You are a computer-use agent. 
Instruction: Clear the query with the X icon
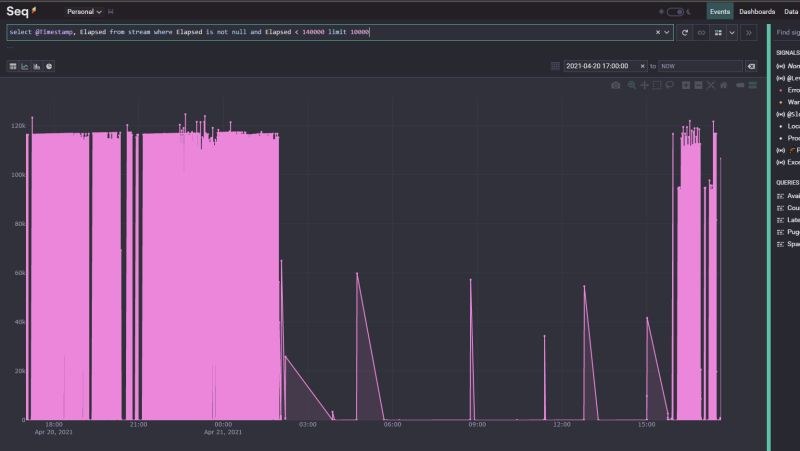pyautogui.click(x=658, y=32)
